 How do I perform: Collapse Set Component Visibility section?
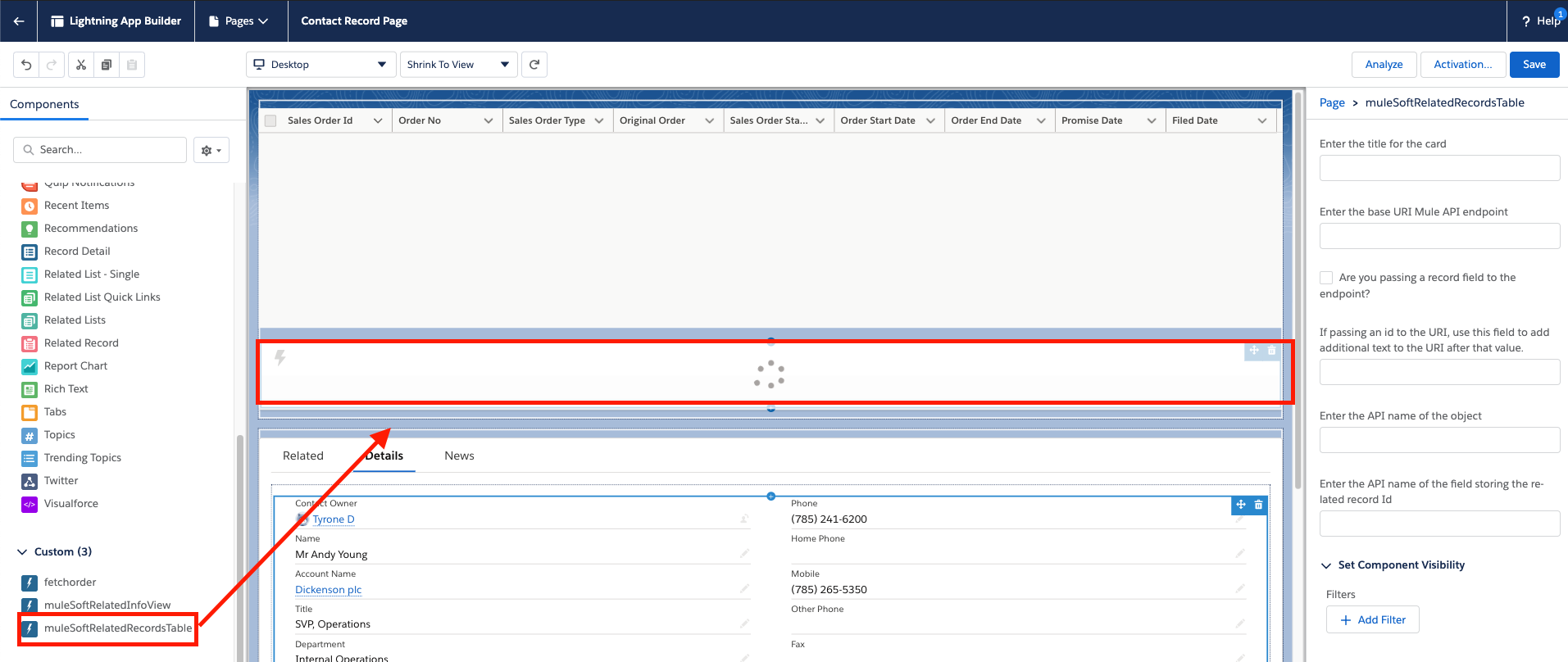click(1326, 565)
